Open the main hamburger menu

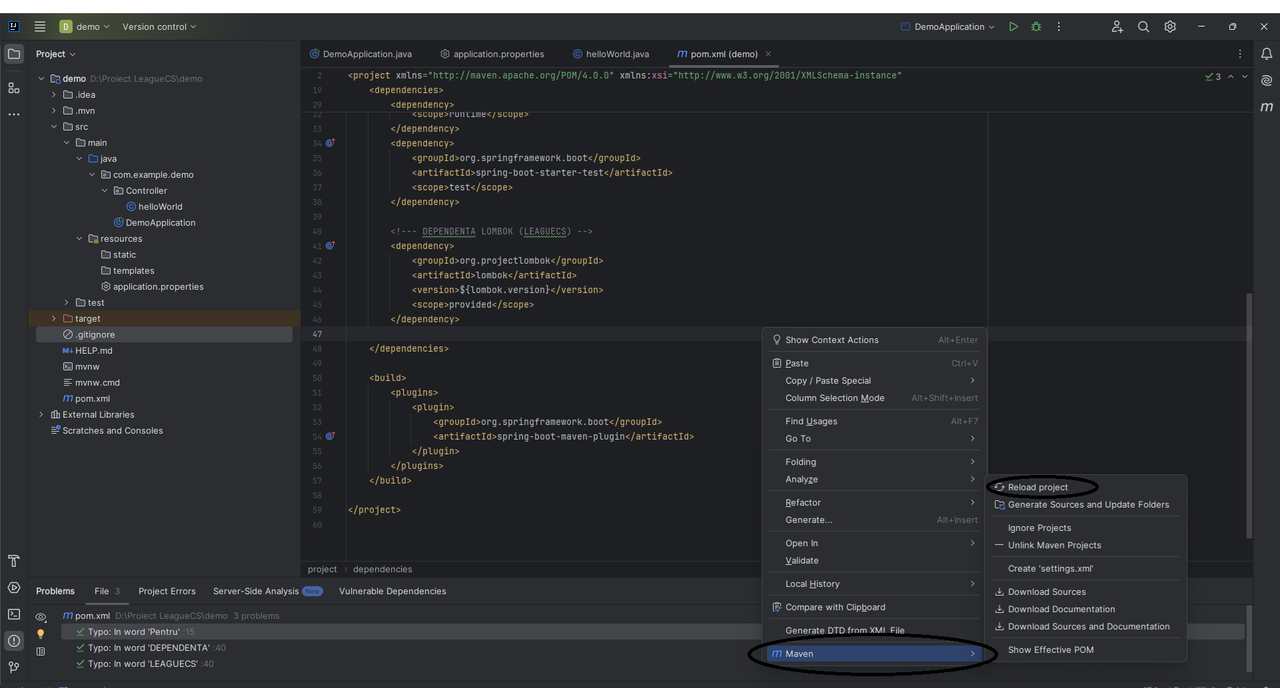click(40, 27)
